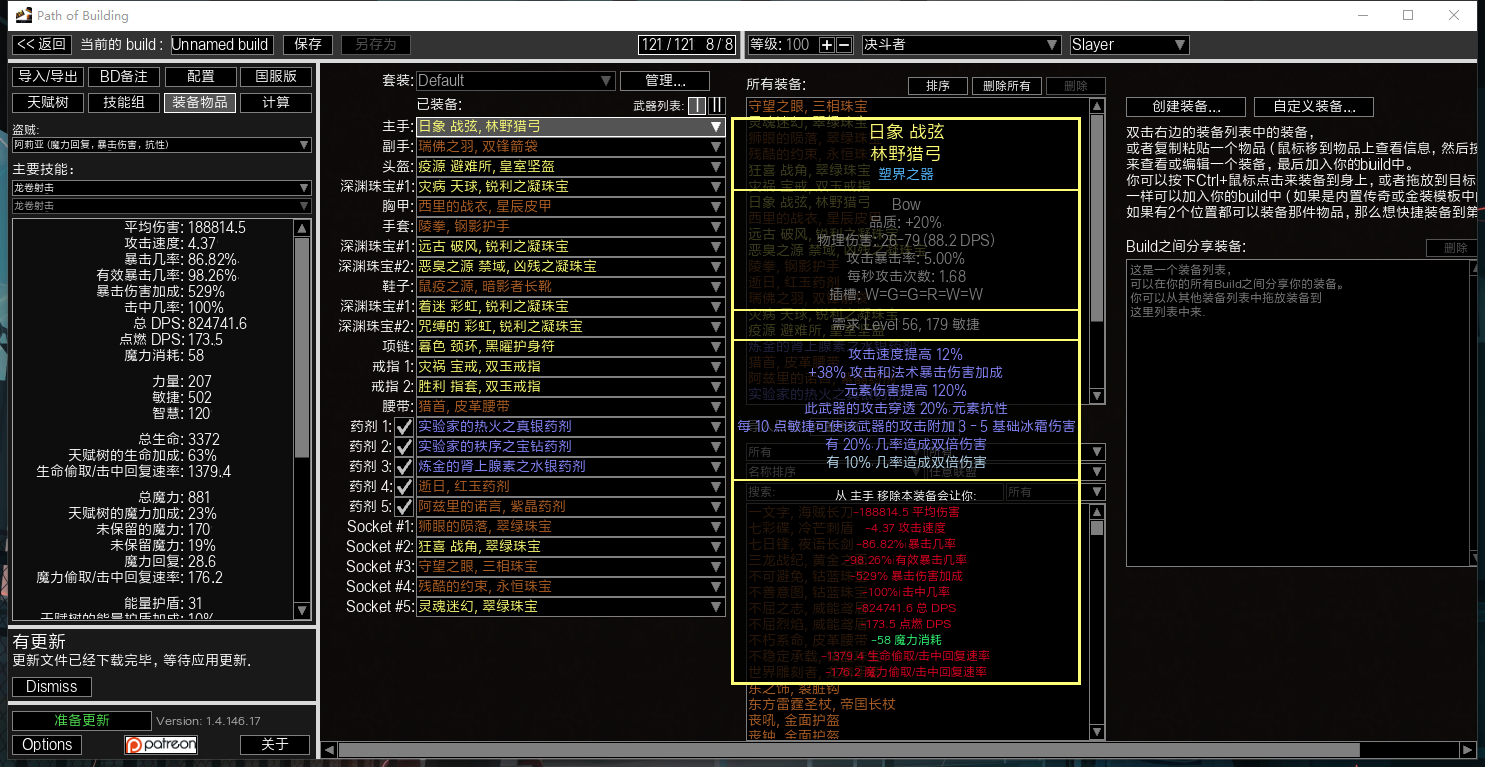Click the level minus stepper button
This screenshot has width=1485, height=767.
(x=843, y=45)
